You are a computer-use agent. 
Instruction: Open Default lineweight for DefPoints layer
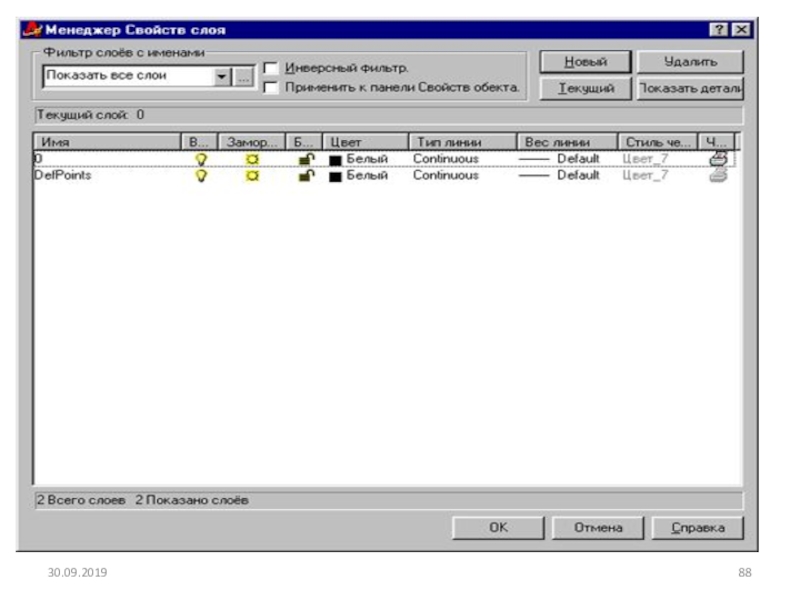tap(577, 175)
